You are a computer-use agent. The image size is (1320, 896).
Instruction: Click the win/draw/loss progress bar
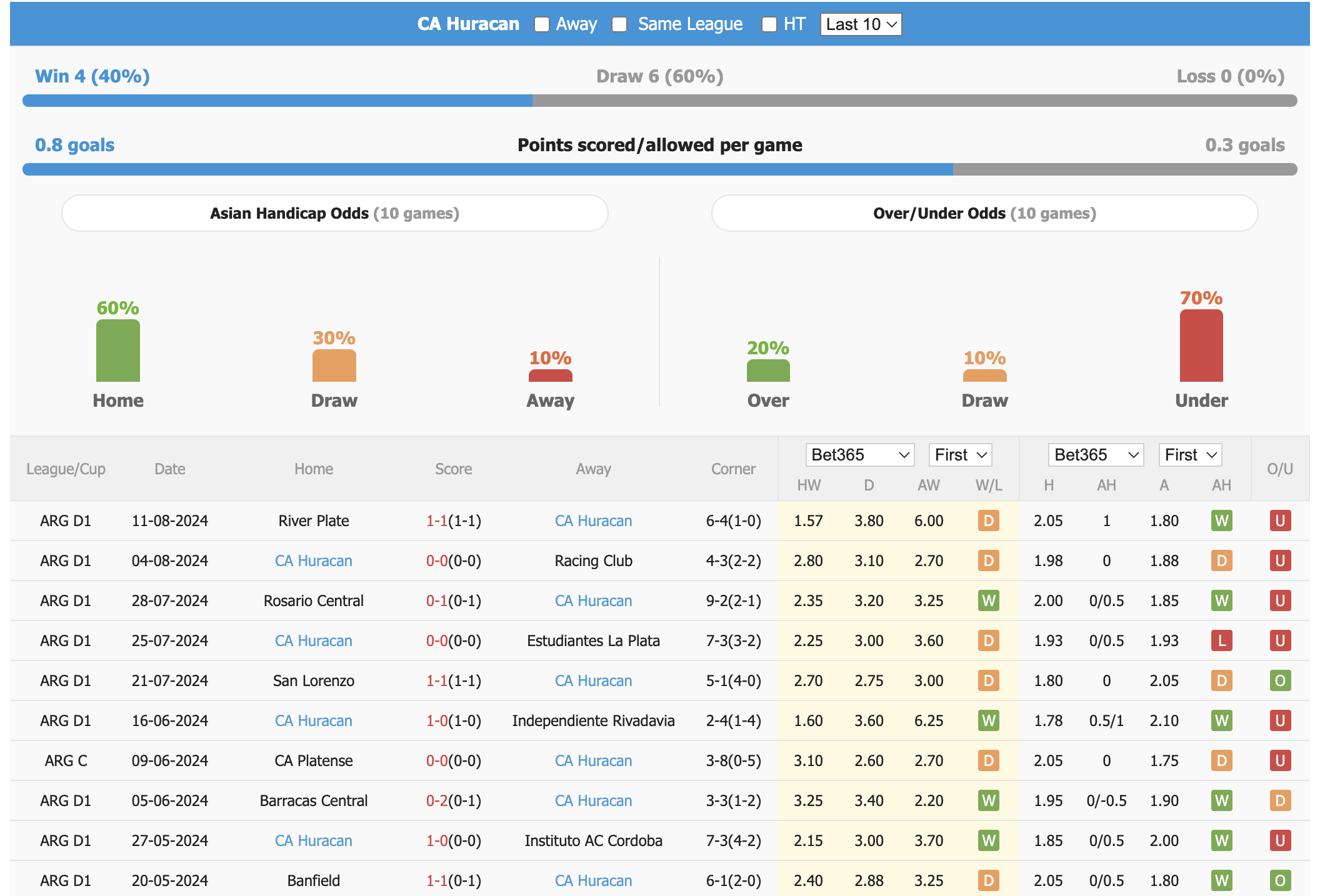(x=660, y=101)
